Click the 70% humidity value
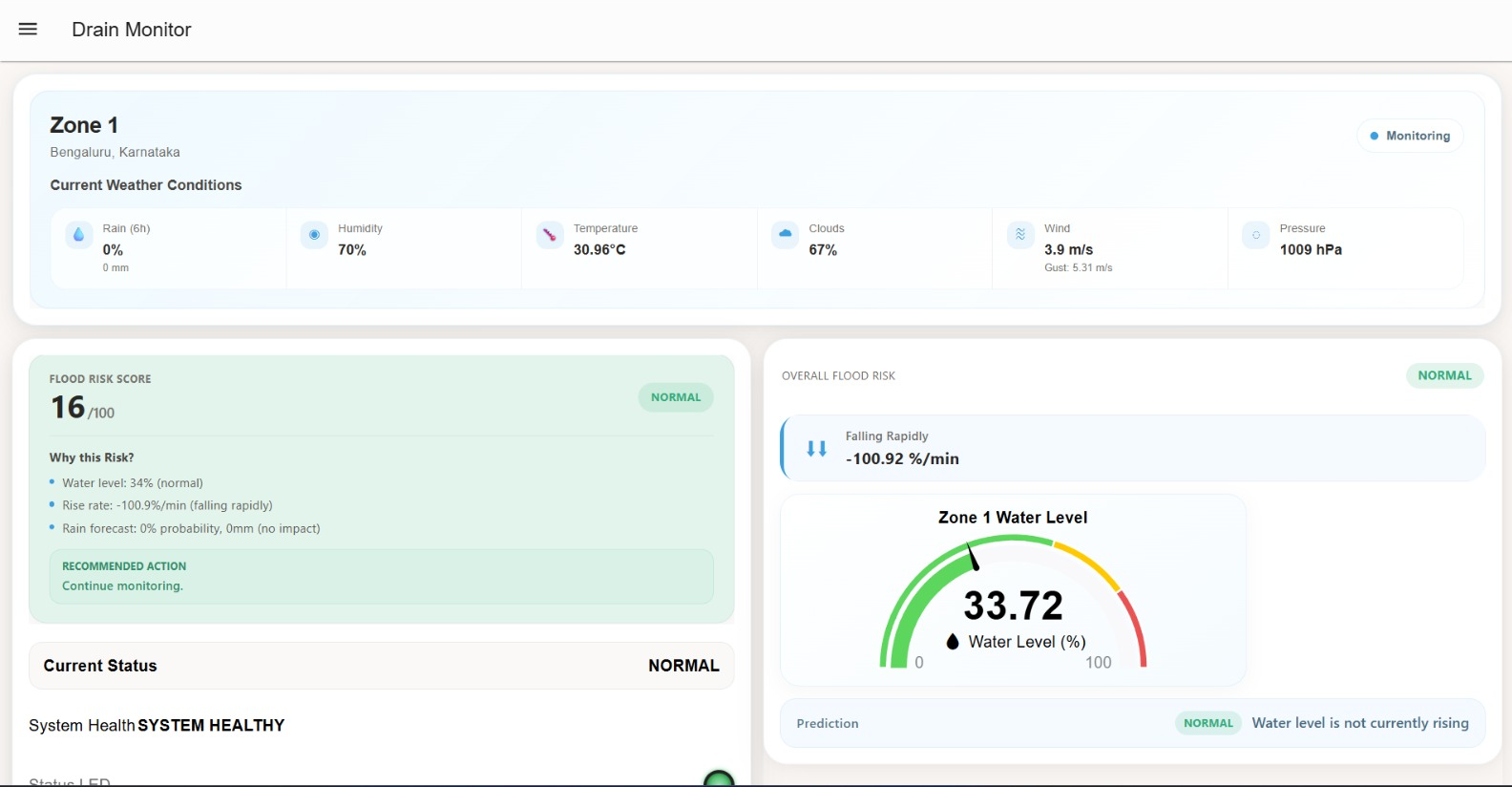 click(352, 249)
